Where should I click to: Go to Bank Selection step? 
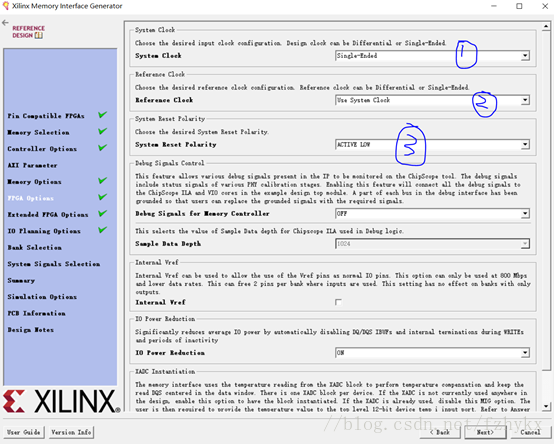pos(34,248)
